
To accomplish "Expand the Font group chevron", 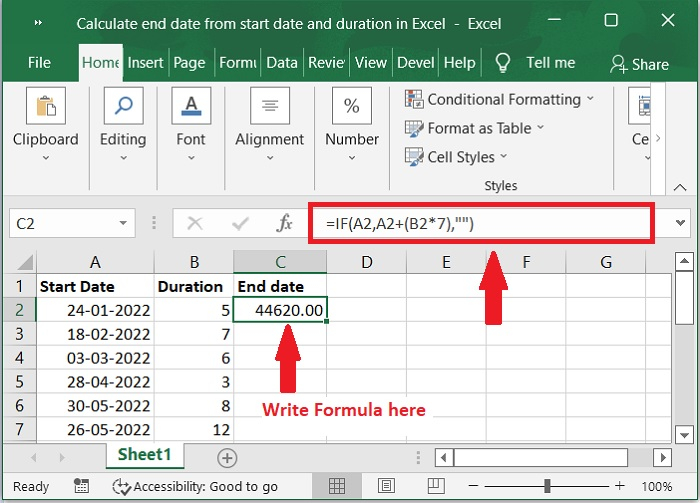I will click(191, 158).
